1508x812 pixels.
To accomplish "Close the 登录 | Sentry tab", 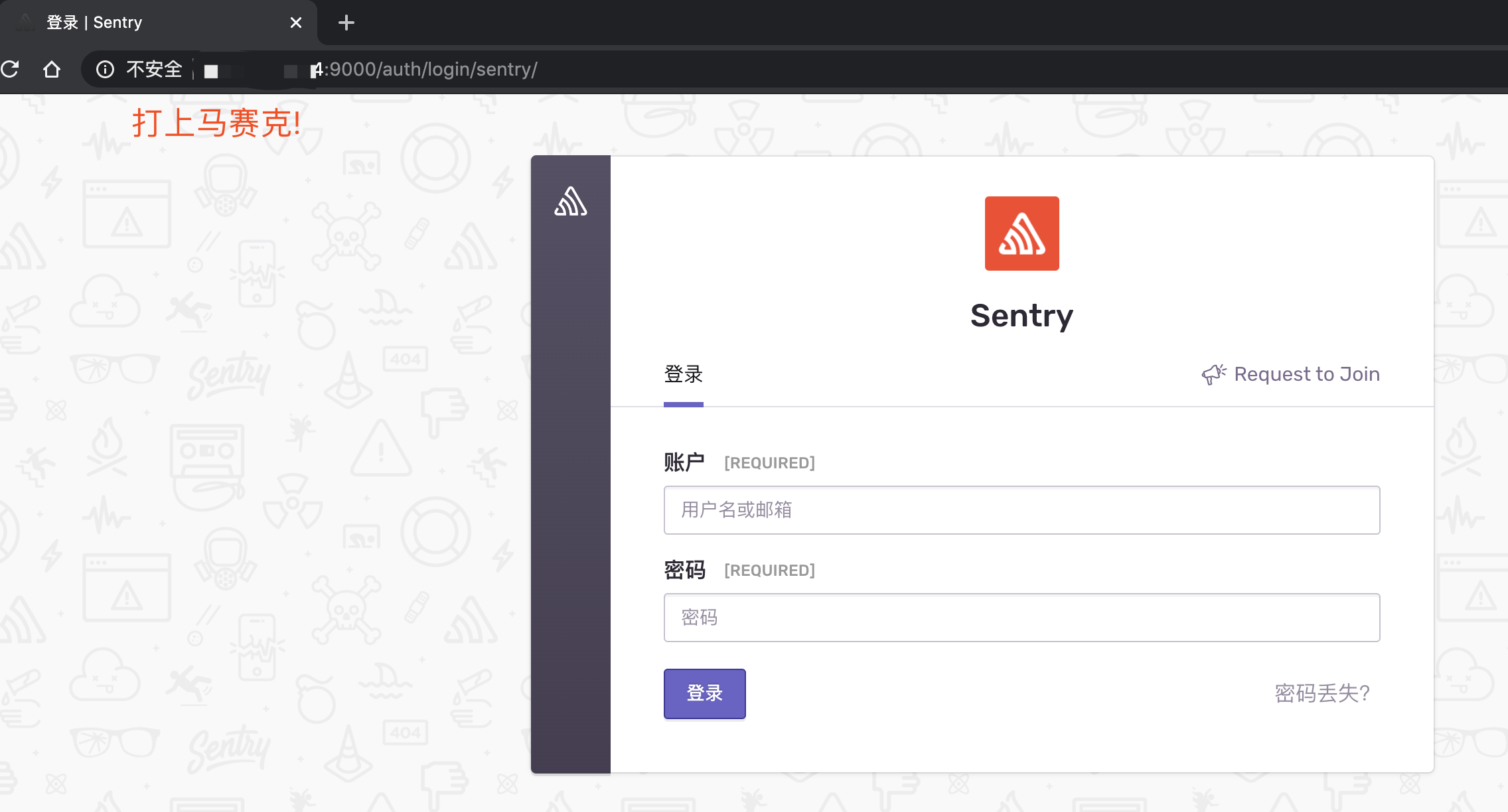I will 296,23.
